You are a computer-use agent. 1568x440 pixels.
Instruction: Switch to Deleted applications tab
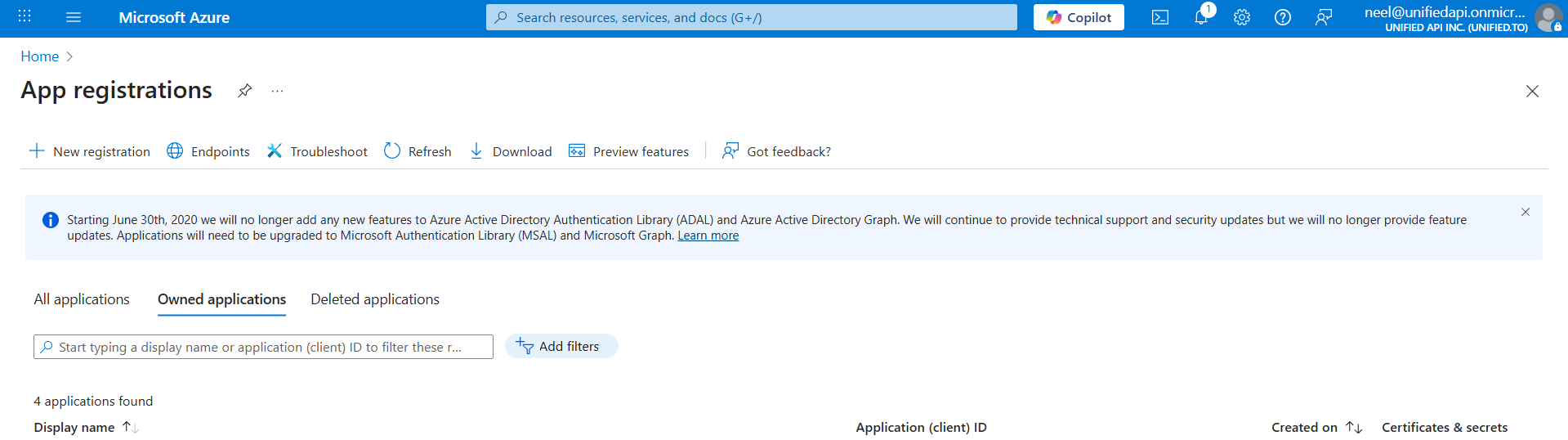374,299
